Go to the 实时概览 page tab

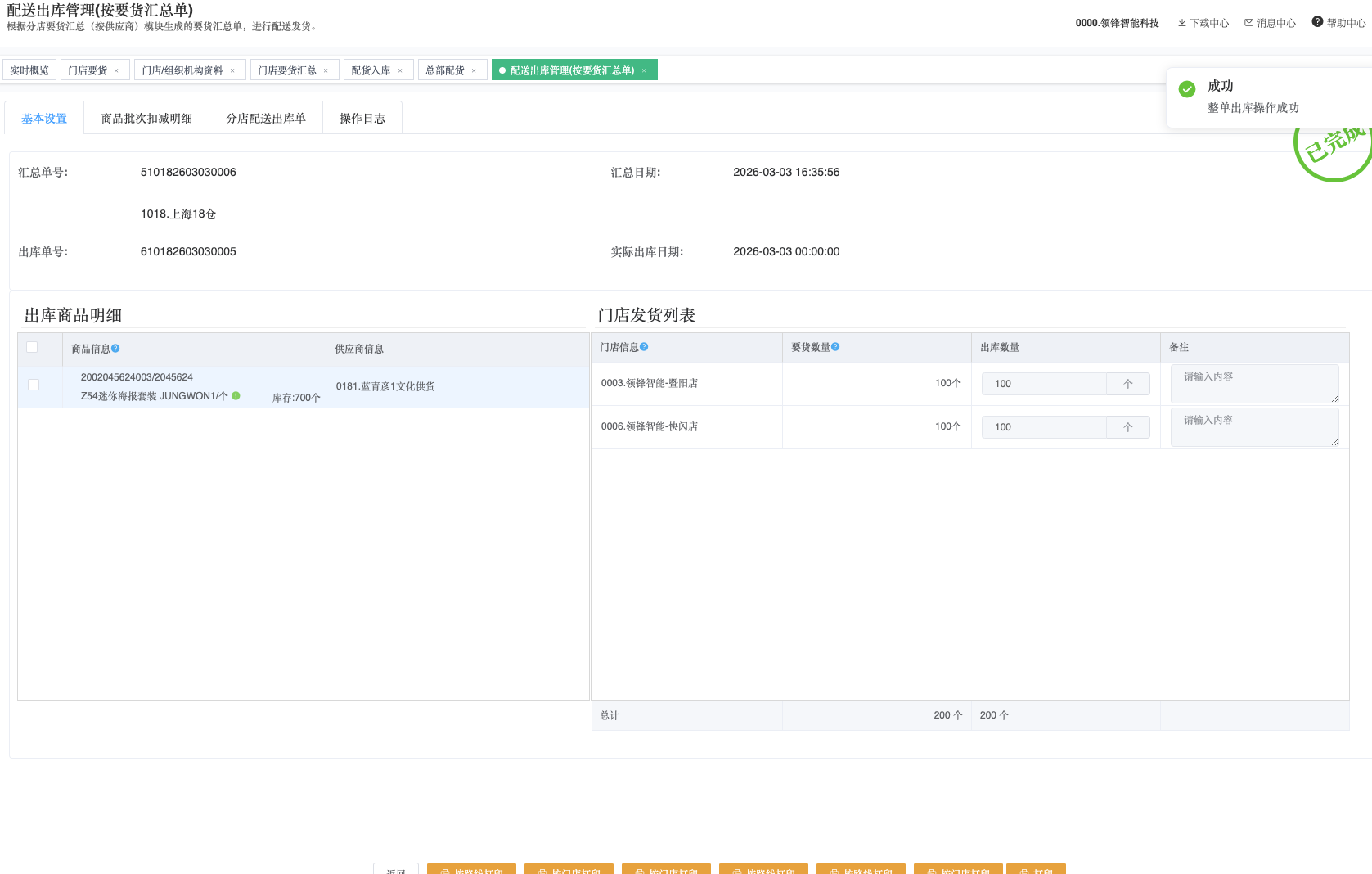pos(29,71)
